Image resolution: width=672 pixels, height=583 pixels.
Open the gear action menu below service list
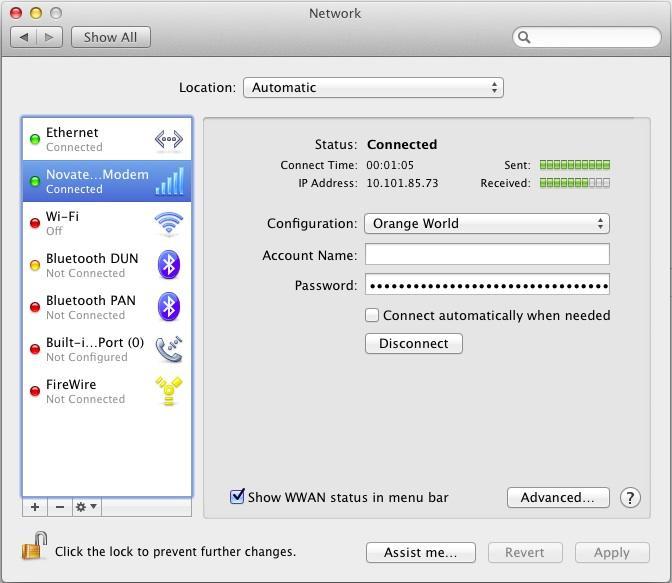pos(86,507)
